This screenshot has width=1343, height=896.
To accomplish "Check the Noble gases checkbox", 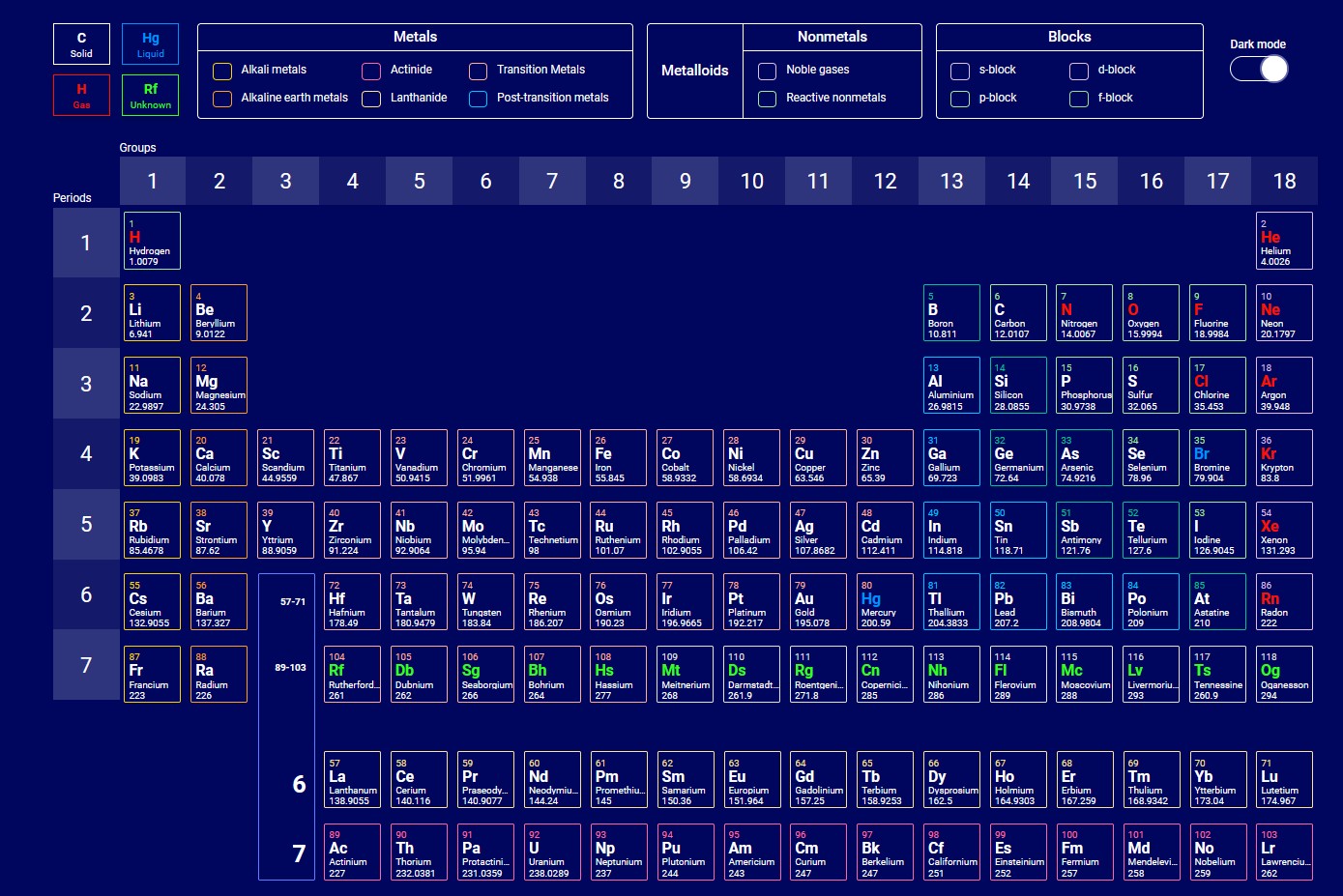I will 768,71.
